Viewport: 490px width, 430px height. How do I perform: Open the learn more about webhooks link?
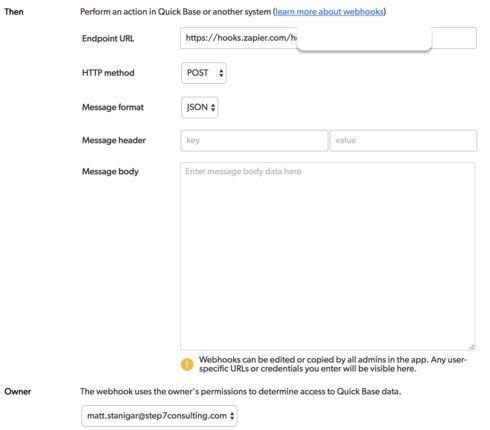pyautogui.click(x=329, y=12)
